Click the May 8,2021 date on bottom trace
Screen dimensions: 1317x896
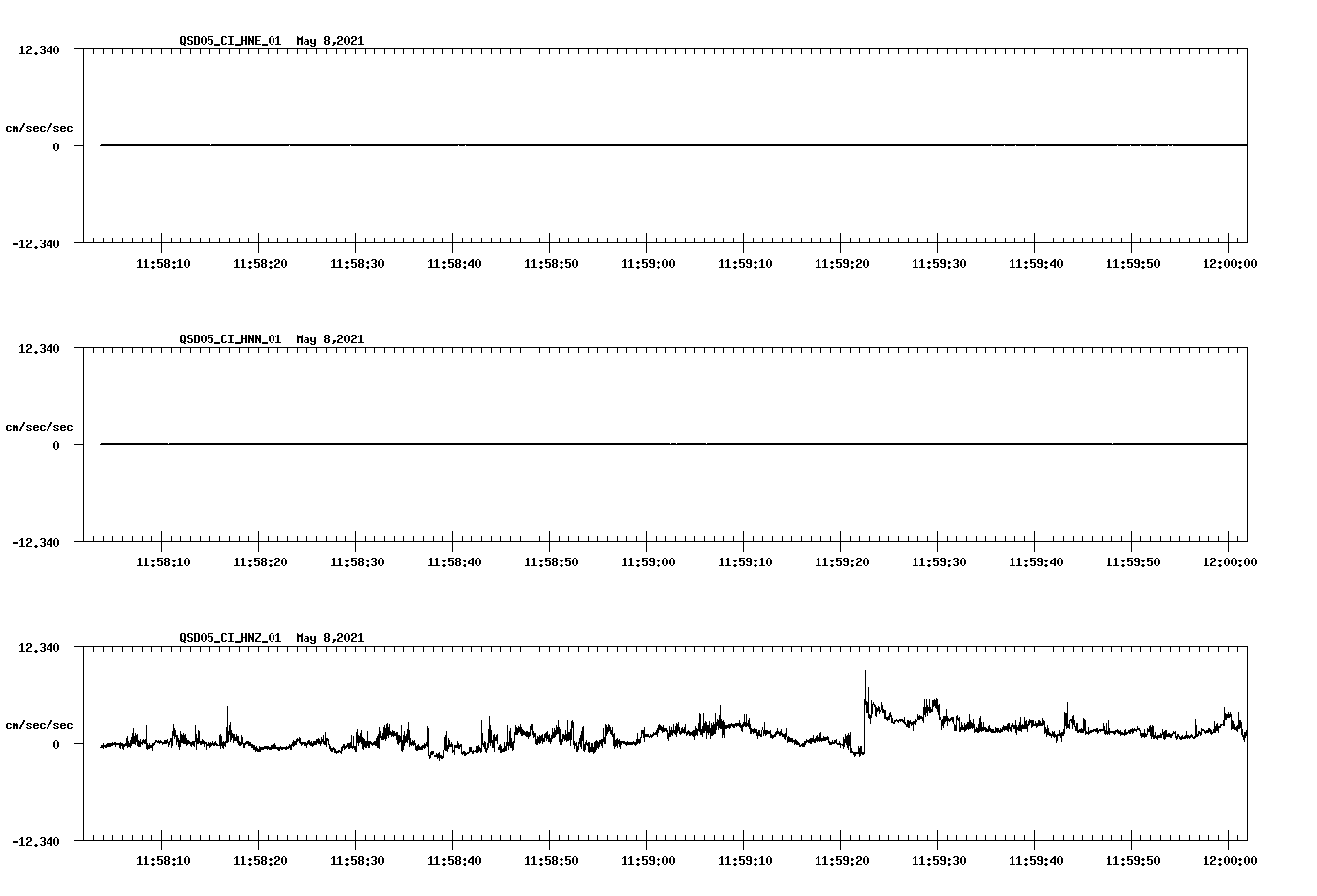point(331,639)
